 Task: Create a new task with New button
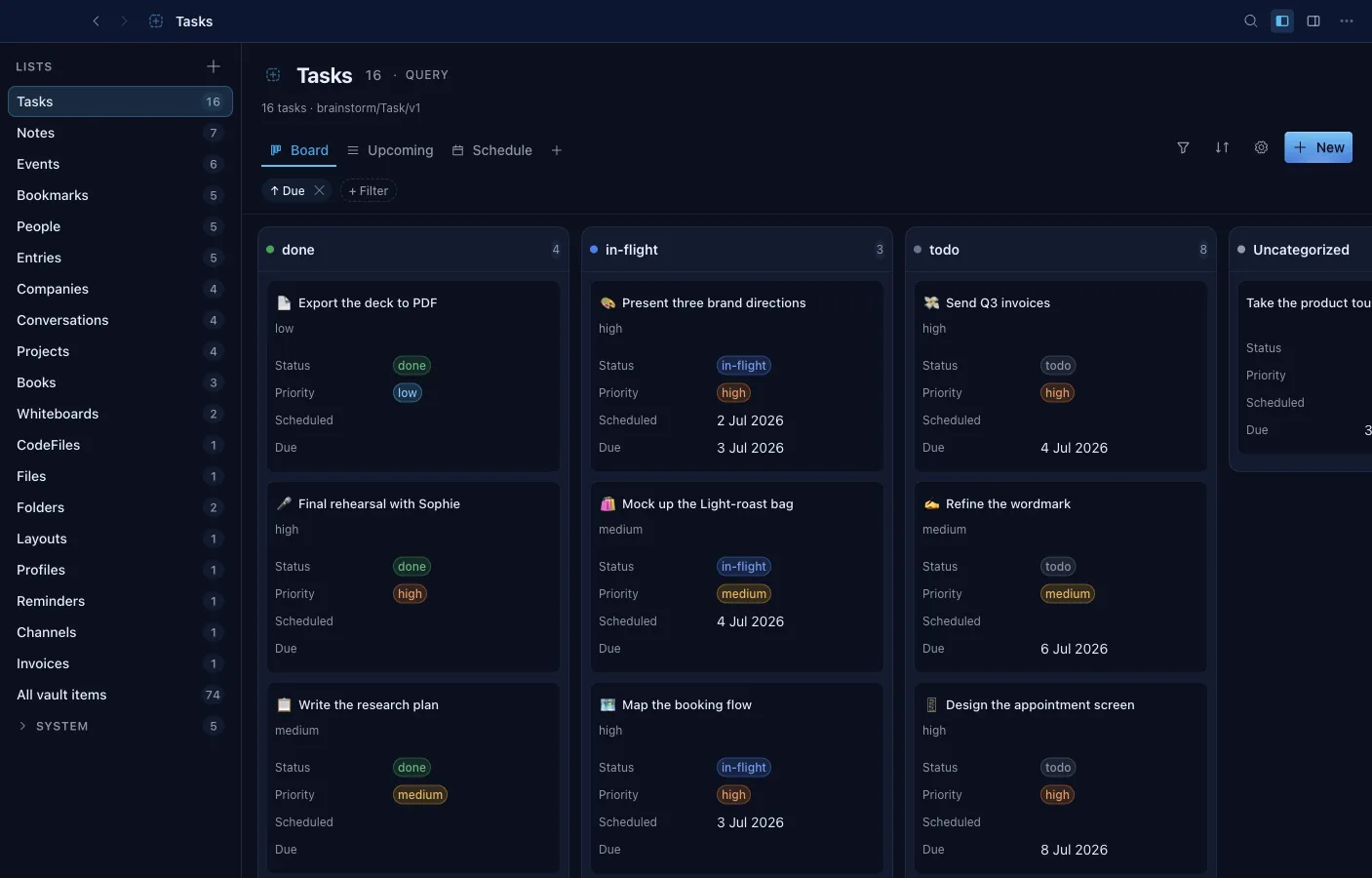click(x=1318, y=147)
